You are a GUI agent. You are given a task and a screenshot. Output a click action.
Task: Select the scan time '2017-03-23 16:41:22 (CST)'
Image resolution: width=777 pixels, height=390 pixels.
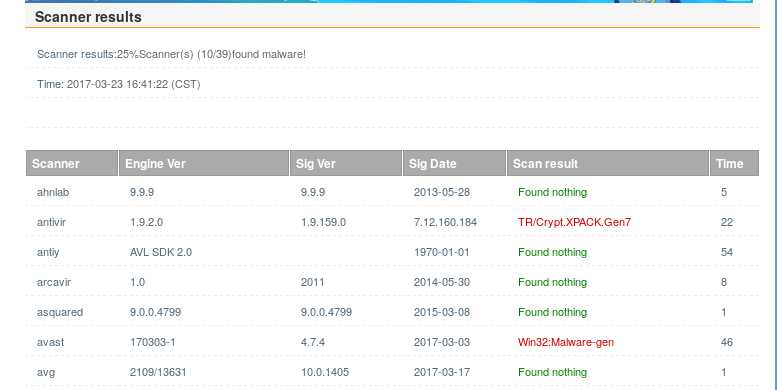(x=134, y=84)
